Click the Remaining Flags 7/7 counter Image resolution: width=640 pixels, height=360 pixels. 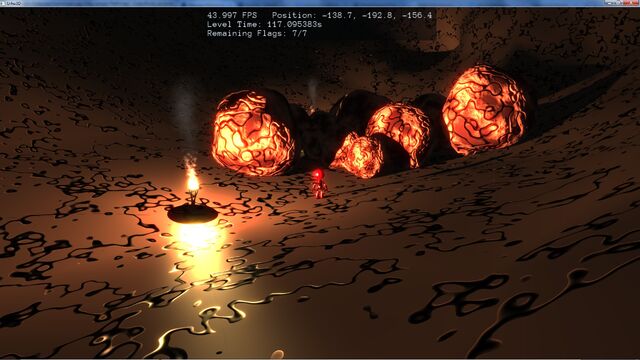[x=257, y=33]
